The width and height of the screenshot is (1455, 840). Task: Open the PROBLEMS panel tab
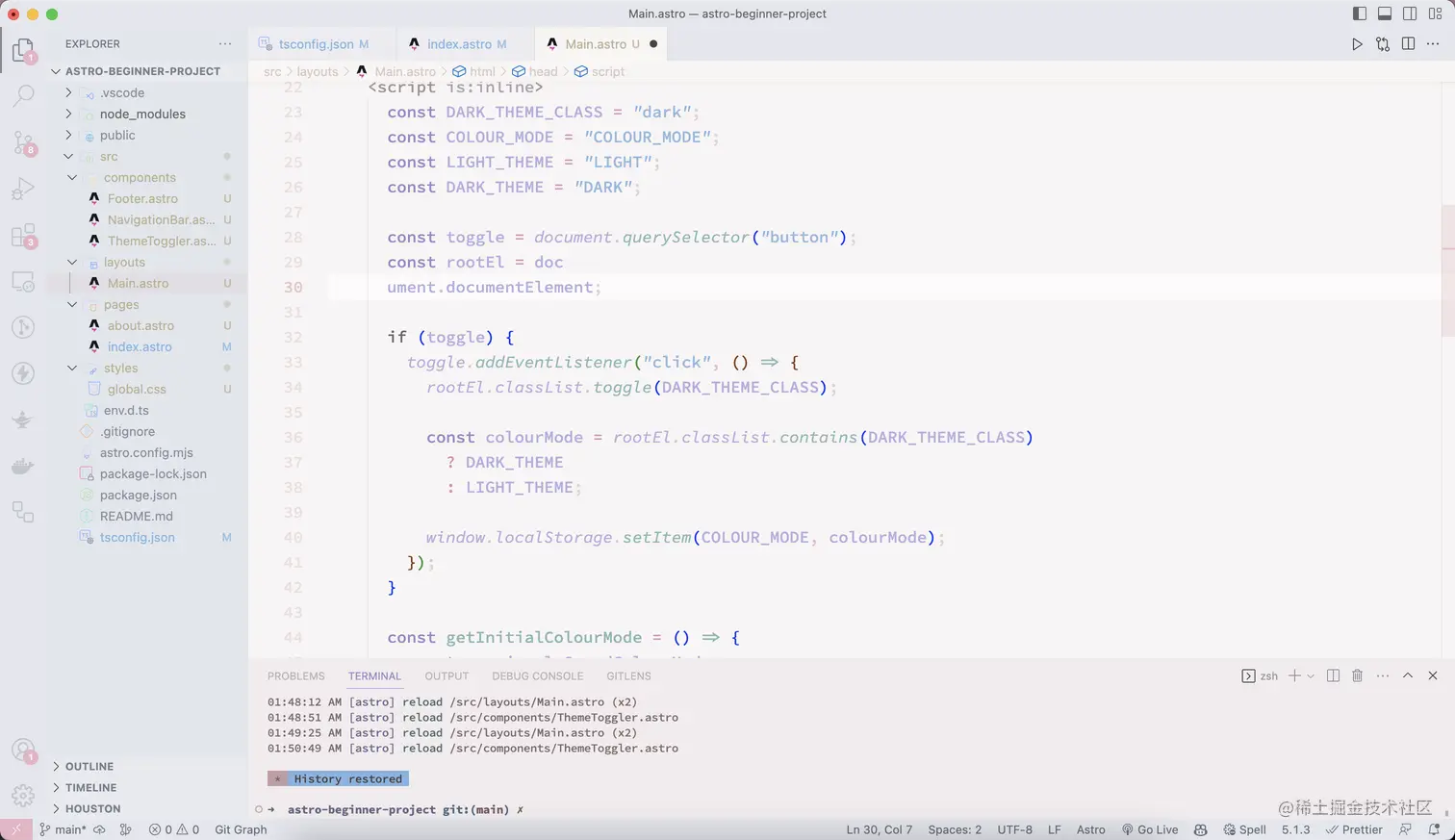(x=296, y=676)
